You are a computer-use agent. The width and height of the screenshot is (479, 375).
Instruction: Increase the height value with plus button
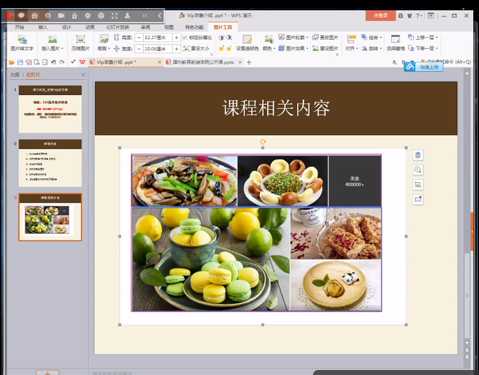[x=177, y=38]
